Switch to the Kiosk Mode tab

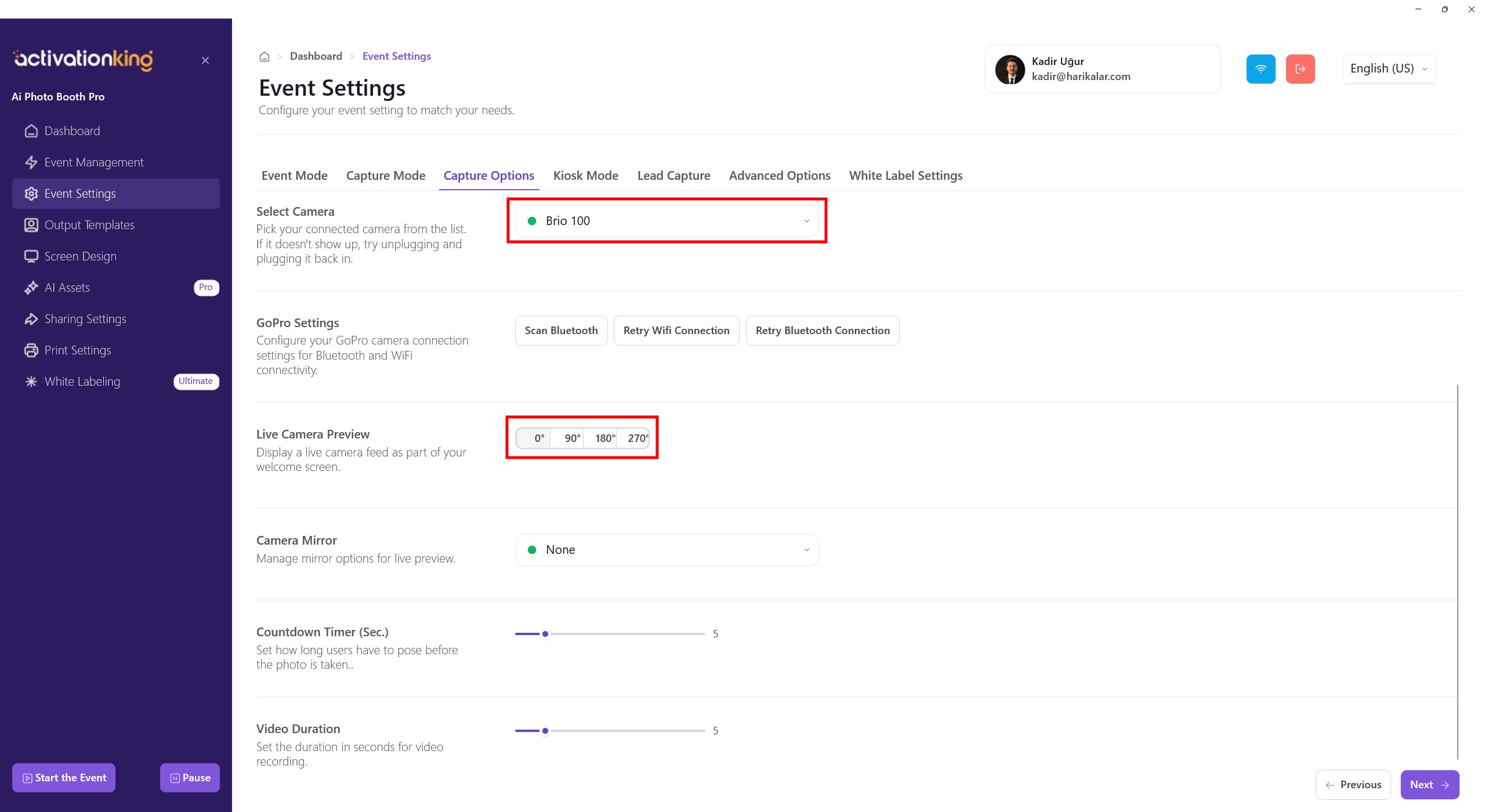pyautogui.click(x=585, y=176)
